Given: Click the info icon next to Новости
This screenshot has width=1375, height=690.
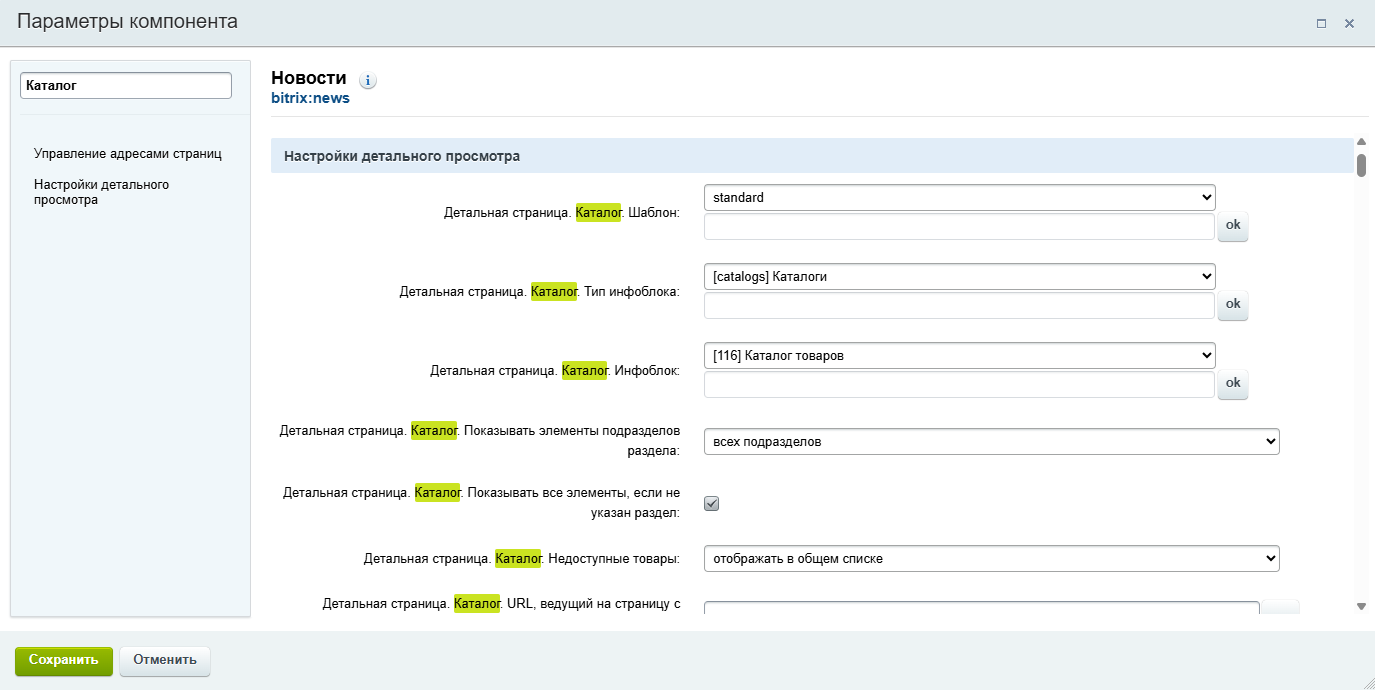Looking at the screenshot, I should click(x=367, y=81).
